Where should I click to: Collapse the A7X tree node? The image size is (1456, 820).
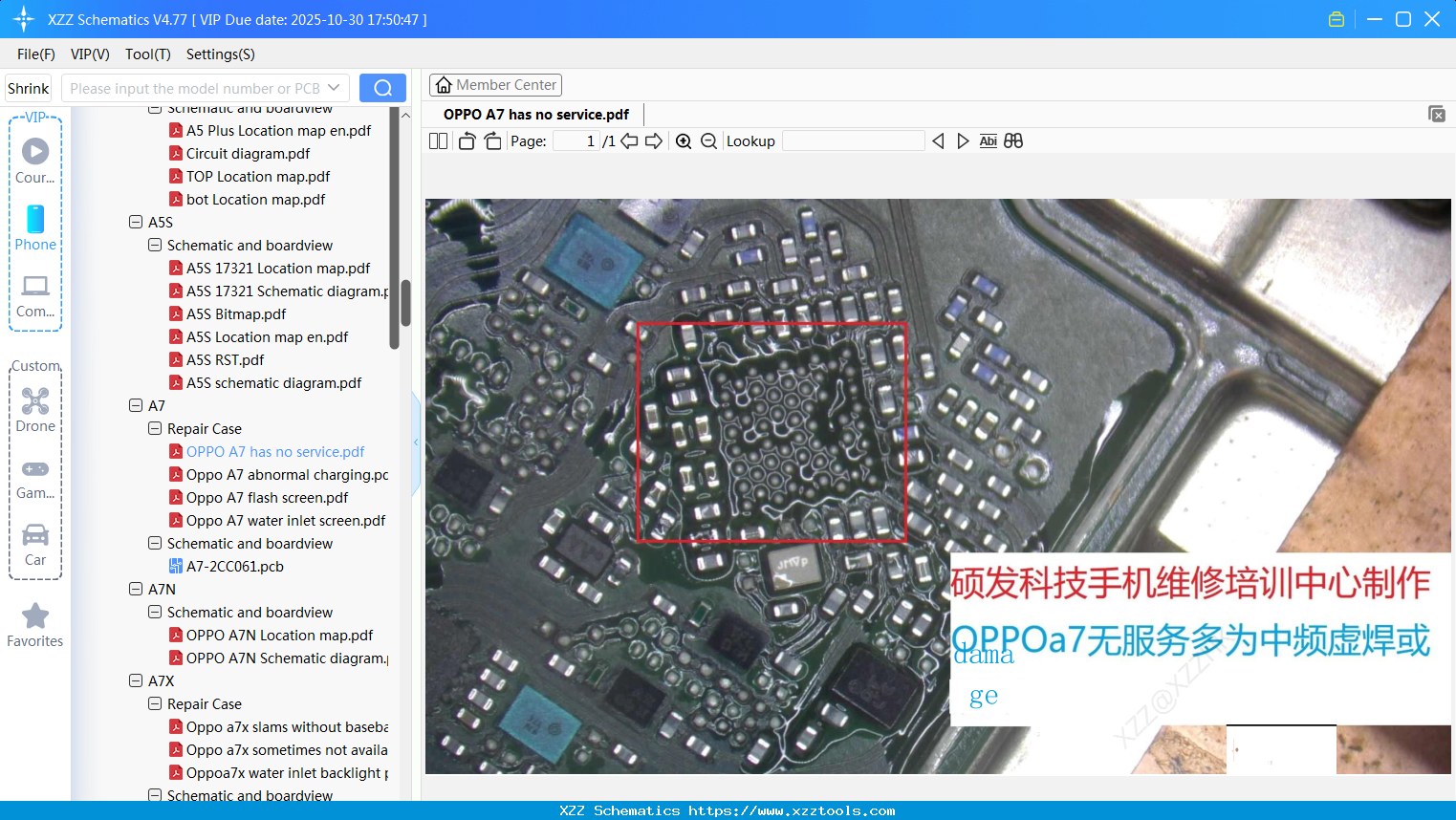click(x=136, y=680)
